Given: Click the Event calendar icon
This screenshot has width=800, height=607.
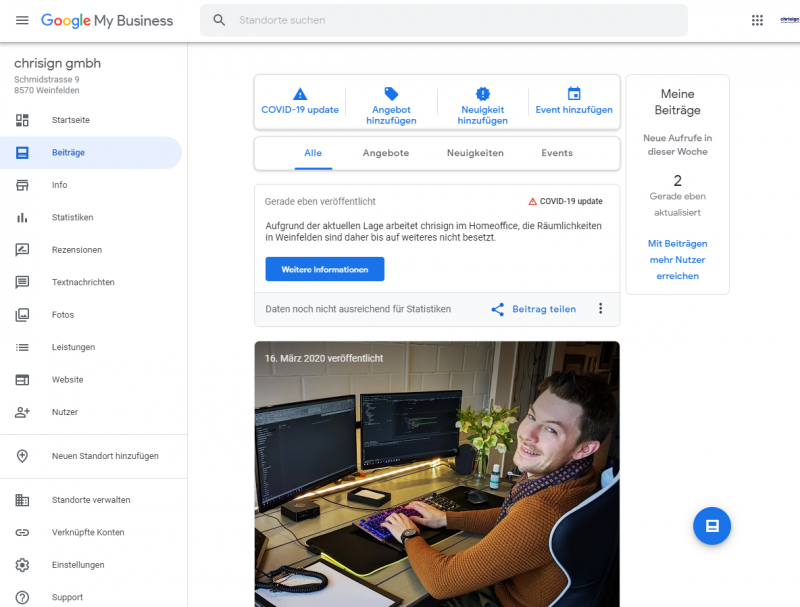Looking at the screenshot, I should [x=574, y=93].
